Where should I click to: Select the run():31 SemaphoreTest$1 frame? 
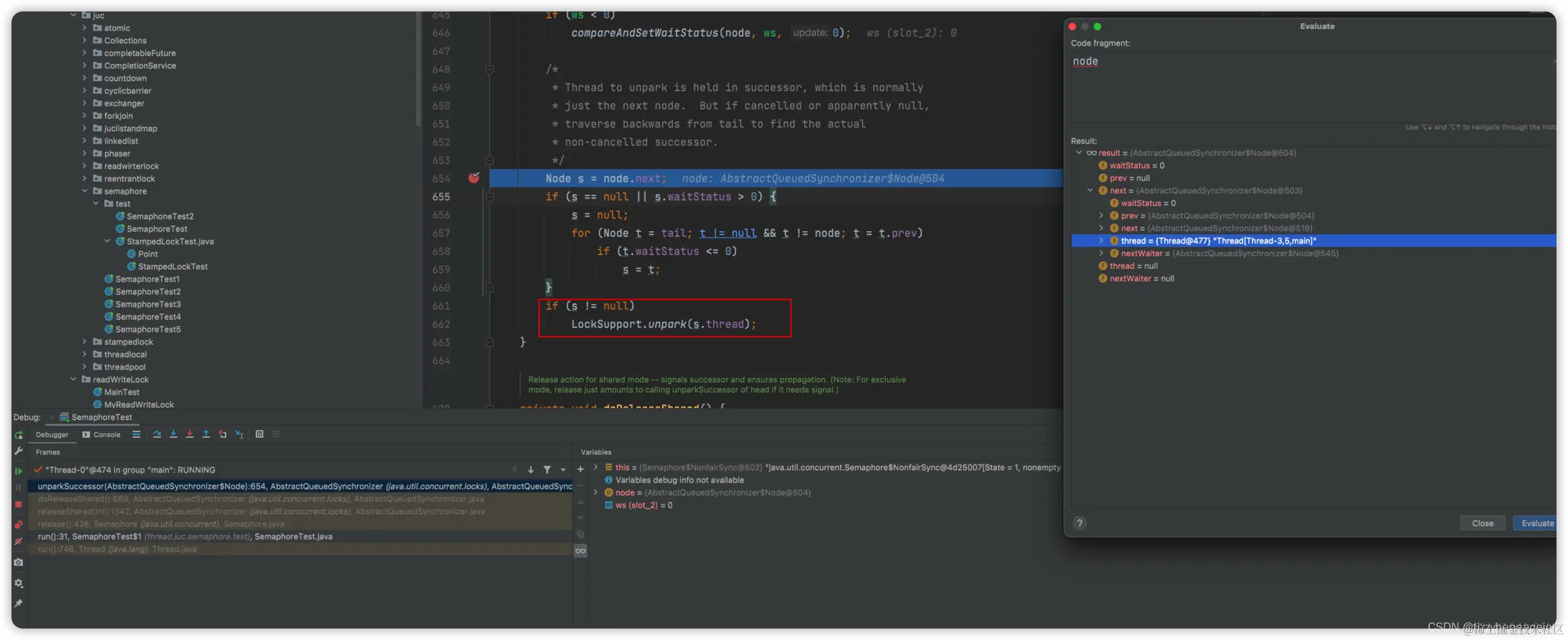click(300, 536)
